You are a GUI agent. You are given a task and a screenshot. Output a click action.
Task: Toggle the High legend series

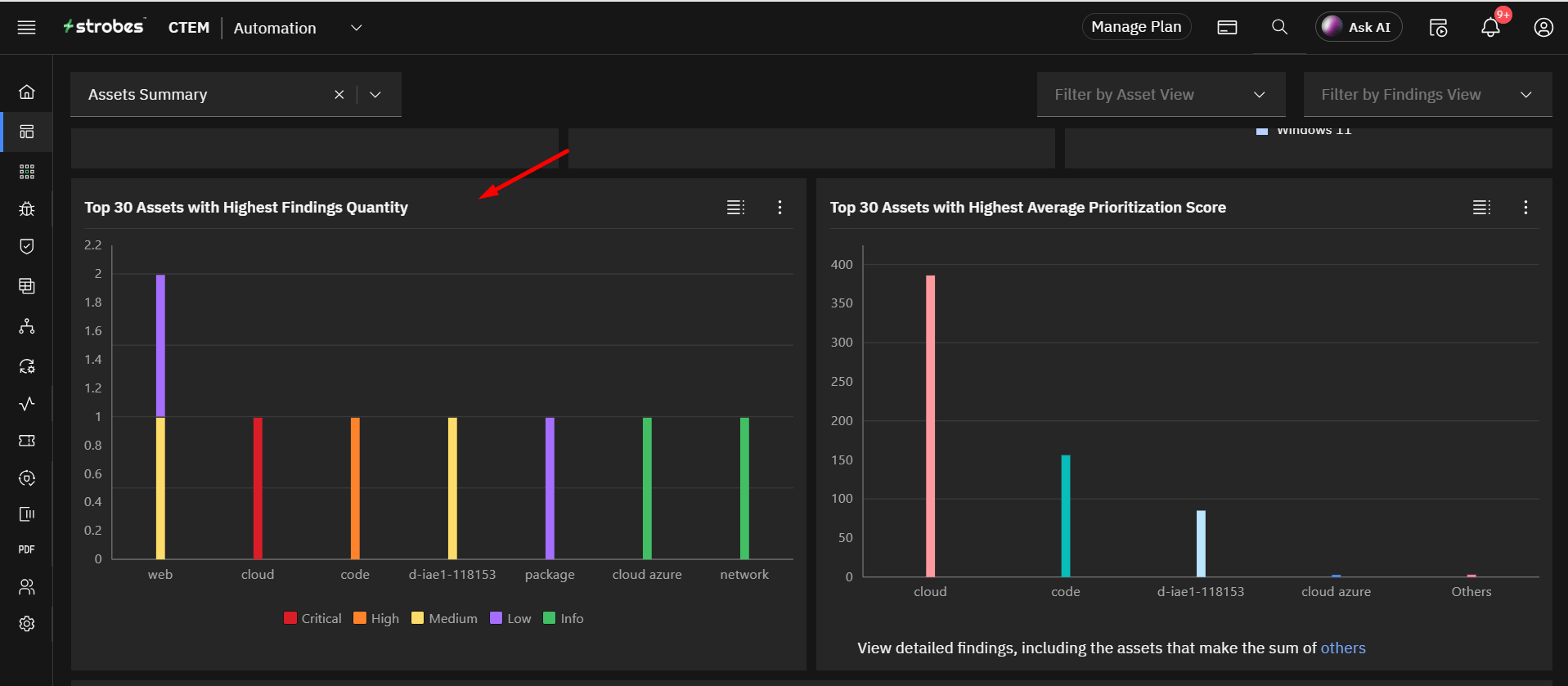point(376,618)
